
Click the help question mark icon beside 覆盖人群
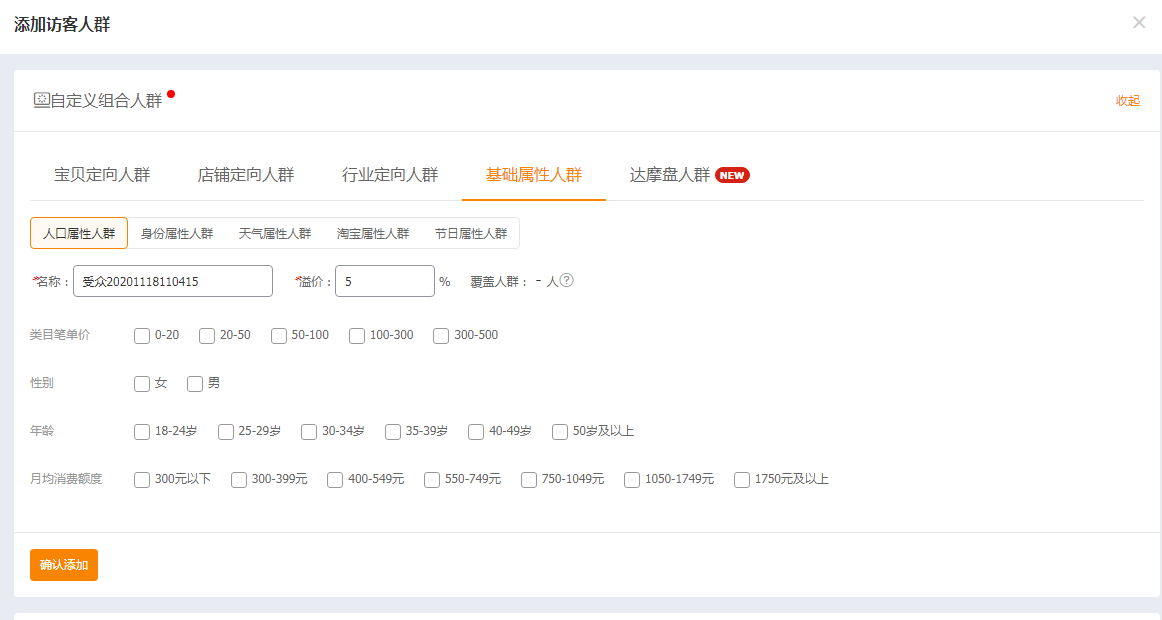567,281
